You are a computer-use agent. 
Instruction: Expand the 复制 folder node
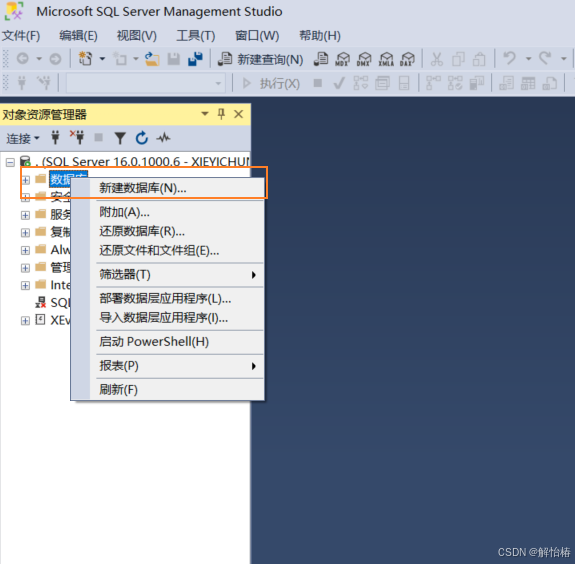click(x=25, y=232)
